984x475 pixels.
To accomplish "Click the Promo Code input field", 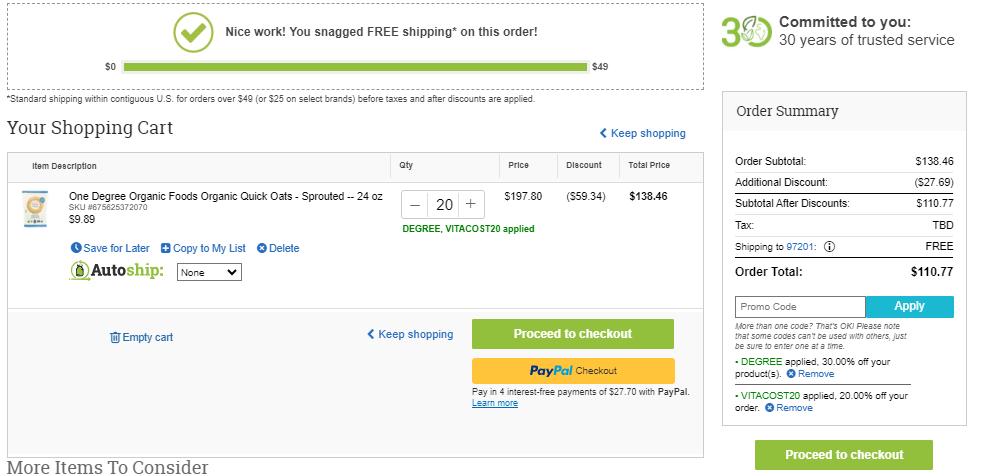I will coord(800,307).
